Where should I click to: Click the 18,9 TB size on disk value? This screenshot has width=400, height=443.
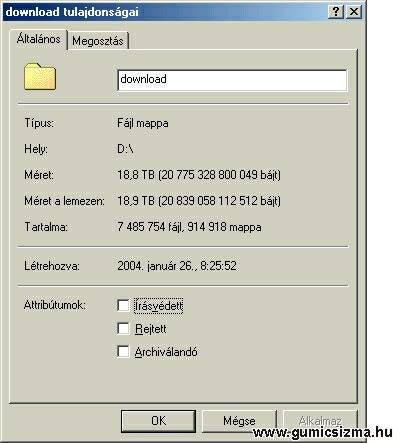tap(199, 201)
